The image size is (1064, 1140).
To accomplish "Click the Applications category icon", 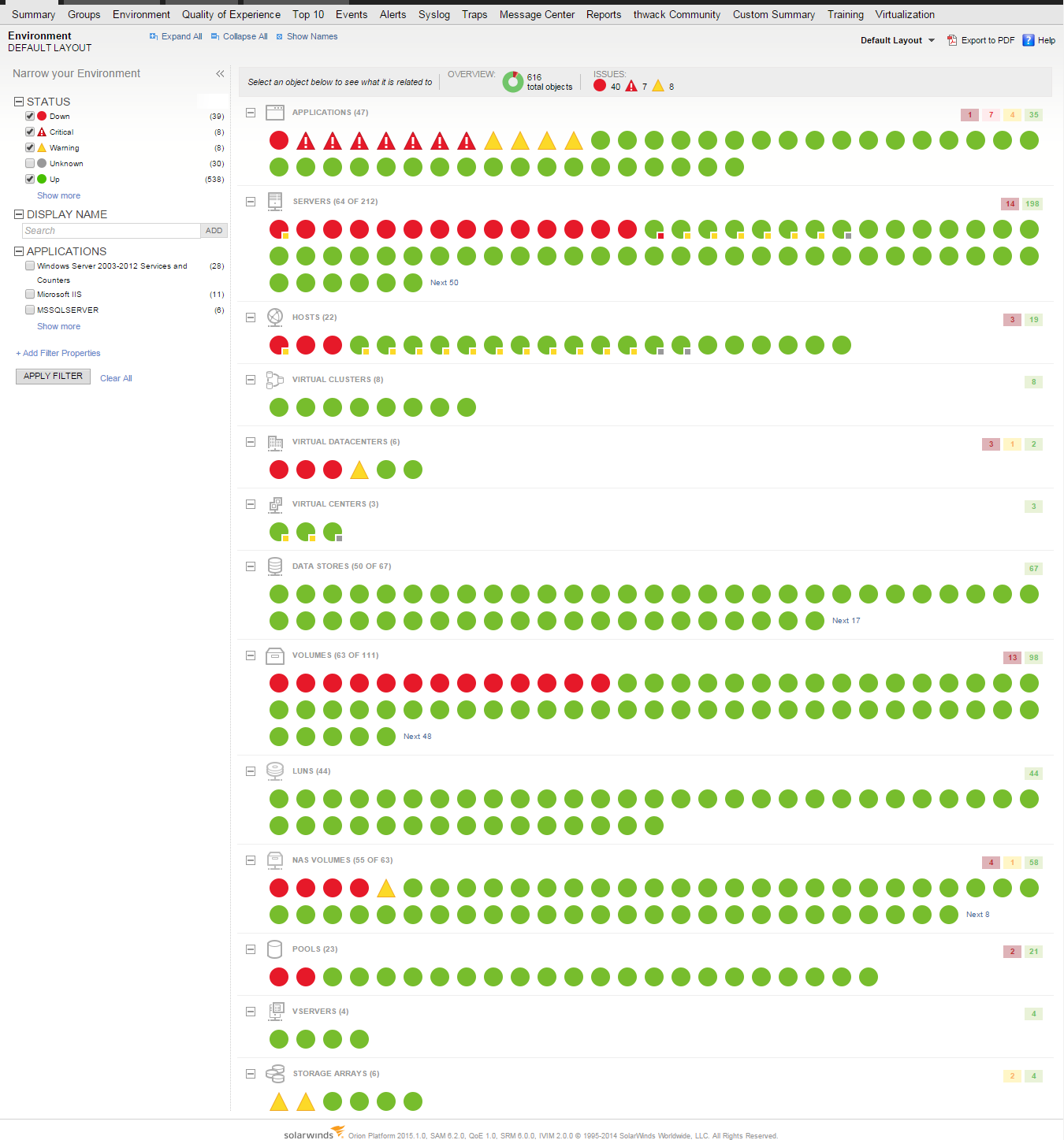I will [275, 112].
